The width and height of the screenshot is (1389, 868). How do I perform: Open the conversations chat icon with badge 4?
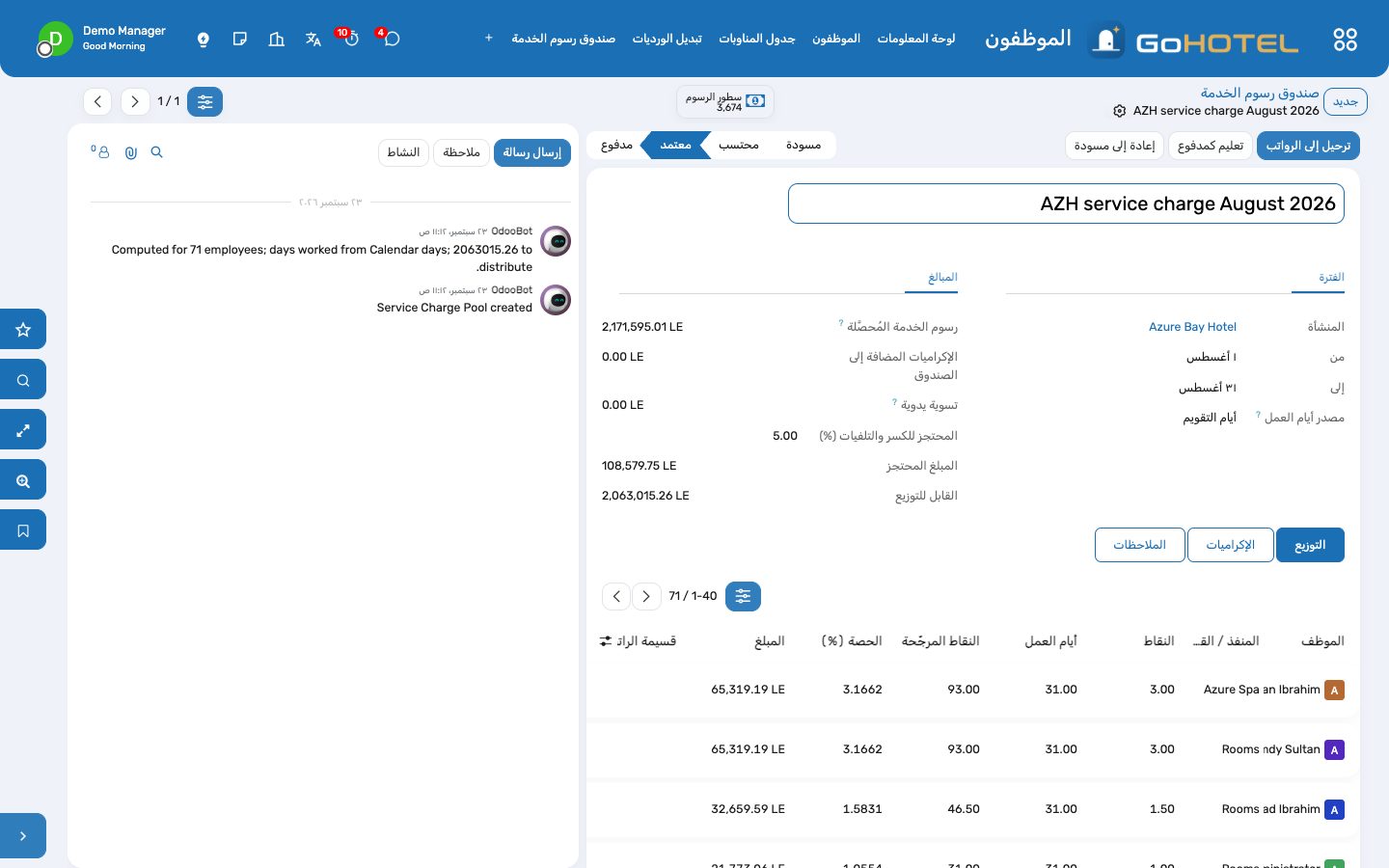(x=391, y=39)
